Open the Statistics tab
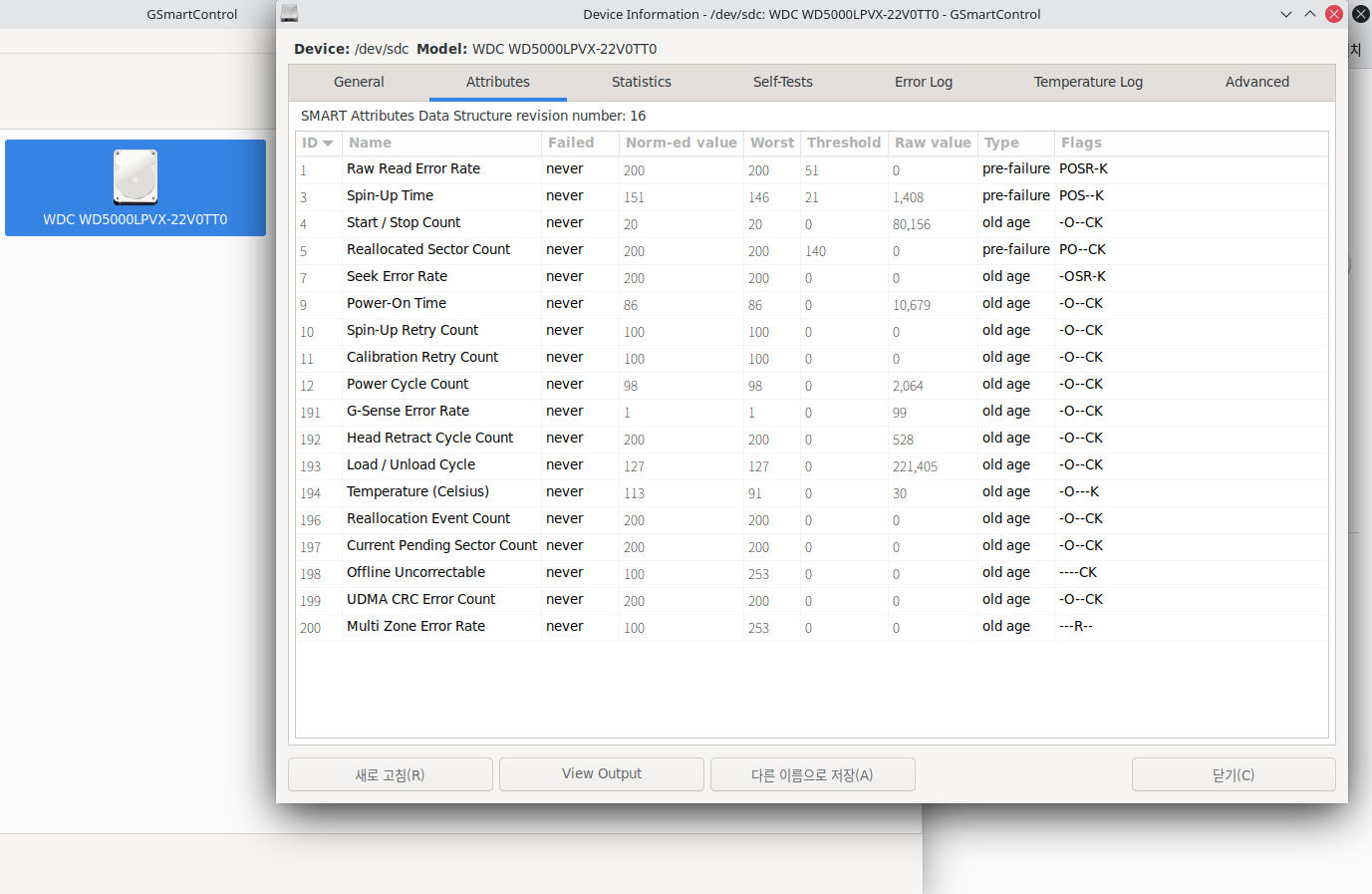Image resolution: width=1372 pixels, height=894 pixels. (642, 82)
